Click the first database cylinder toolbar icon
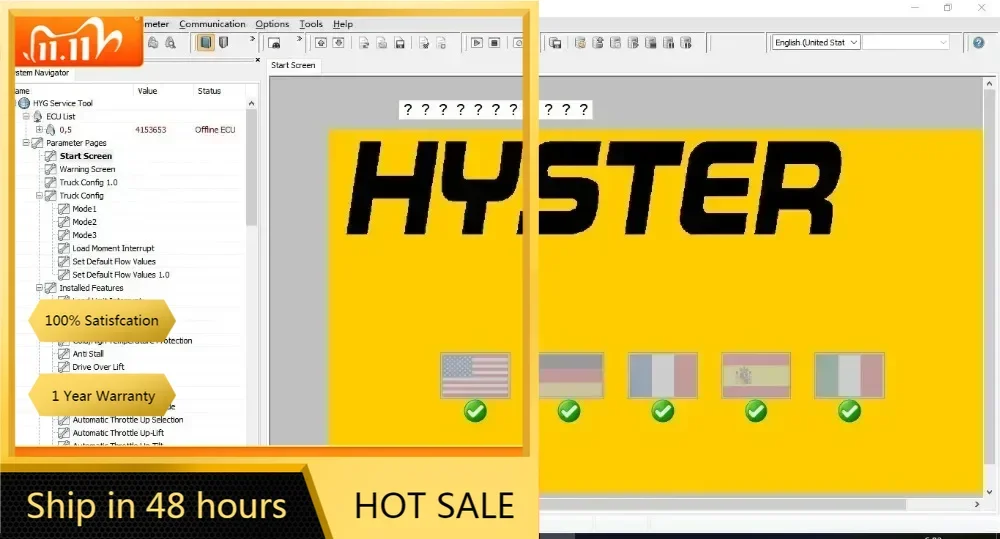This screenshot has width=1000, height=539. point(580,43)
